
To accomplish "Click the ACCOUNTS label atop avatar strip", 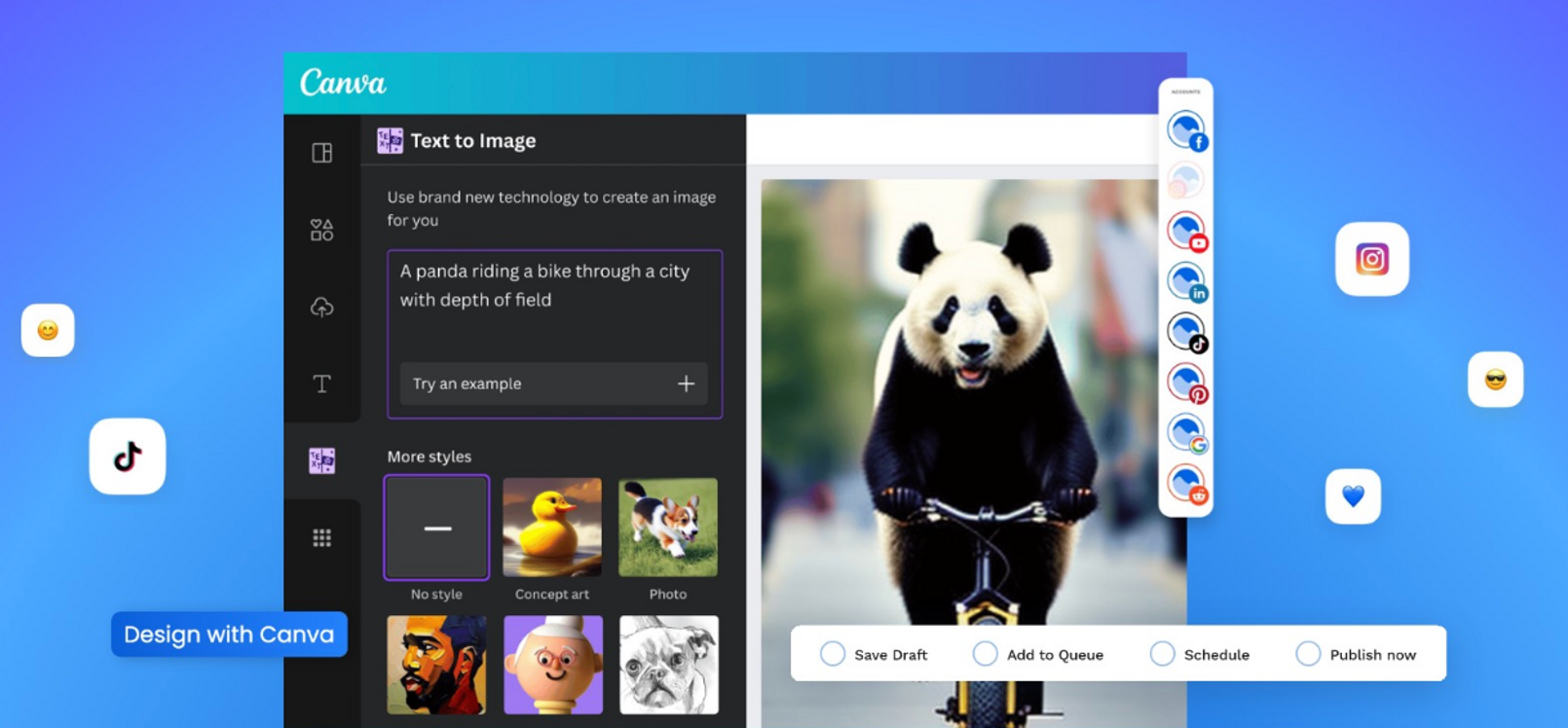I will pos(1185,91).
